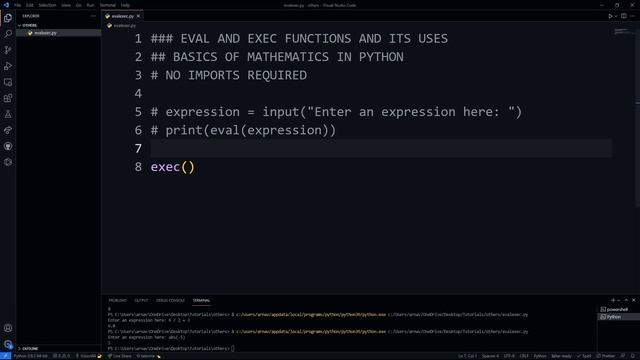Maximize the terminal panel with caret icon
Screen dimensions: 640x360
pos(626,300)
